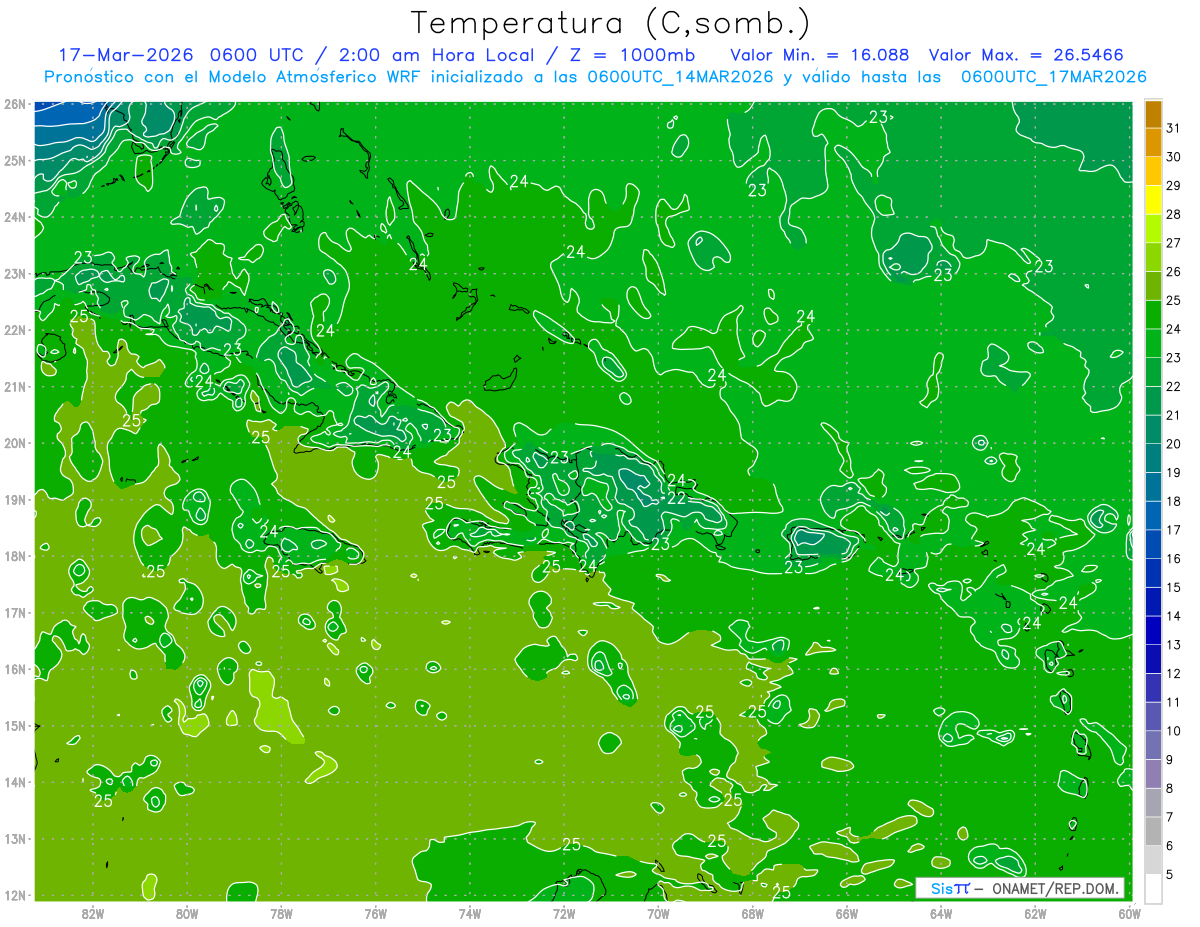Click the 64W longitude axis label
Image resolution: width=1200 pixels, height=927 pixels.
tap(941, 913)
